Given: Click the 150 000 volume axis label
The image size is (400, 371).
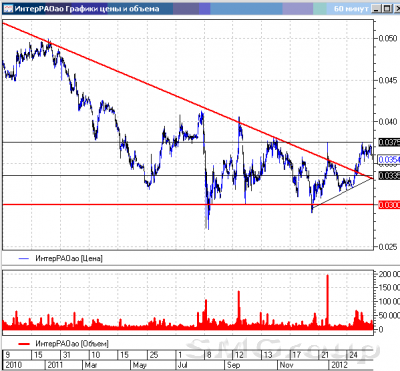Looking at the screenshot, I should pos(389,287).
